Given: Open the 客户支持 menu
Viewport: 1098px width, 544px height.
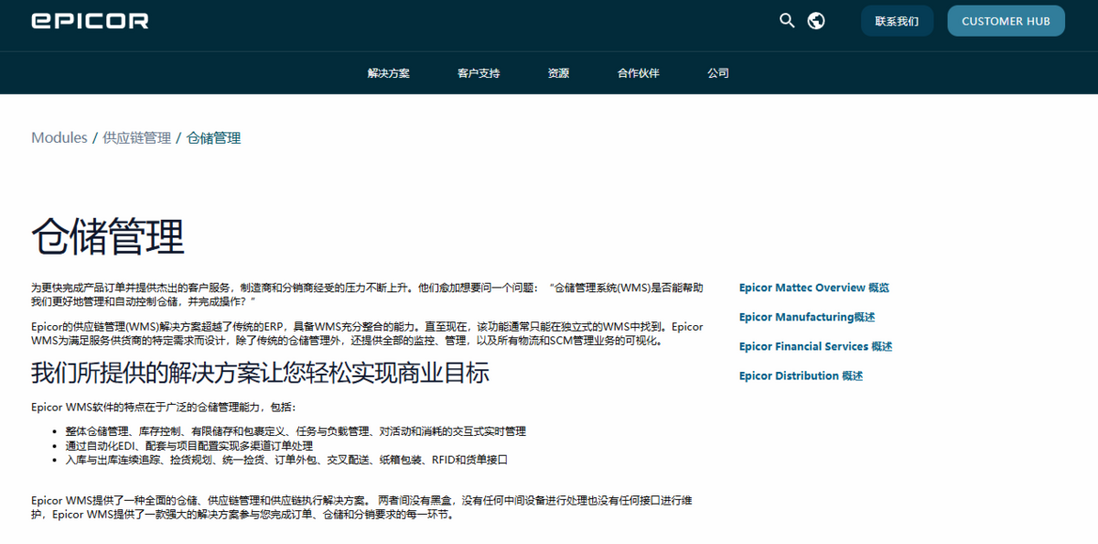Looking at the screenshot, I should coord(479,73).
